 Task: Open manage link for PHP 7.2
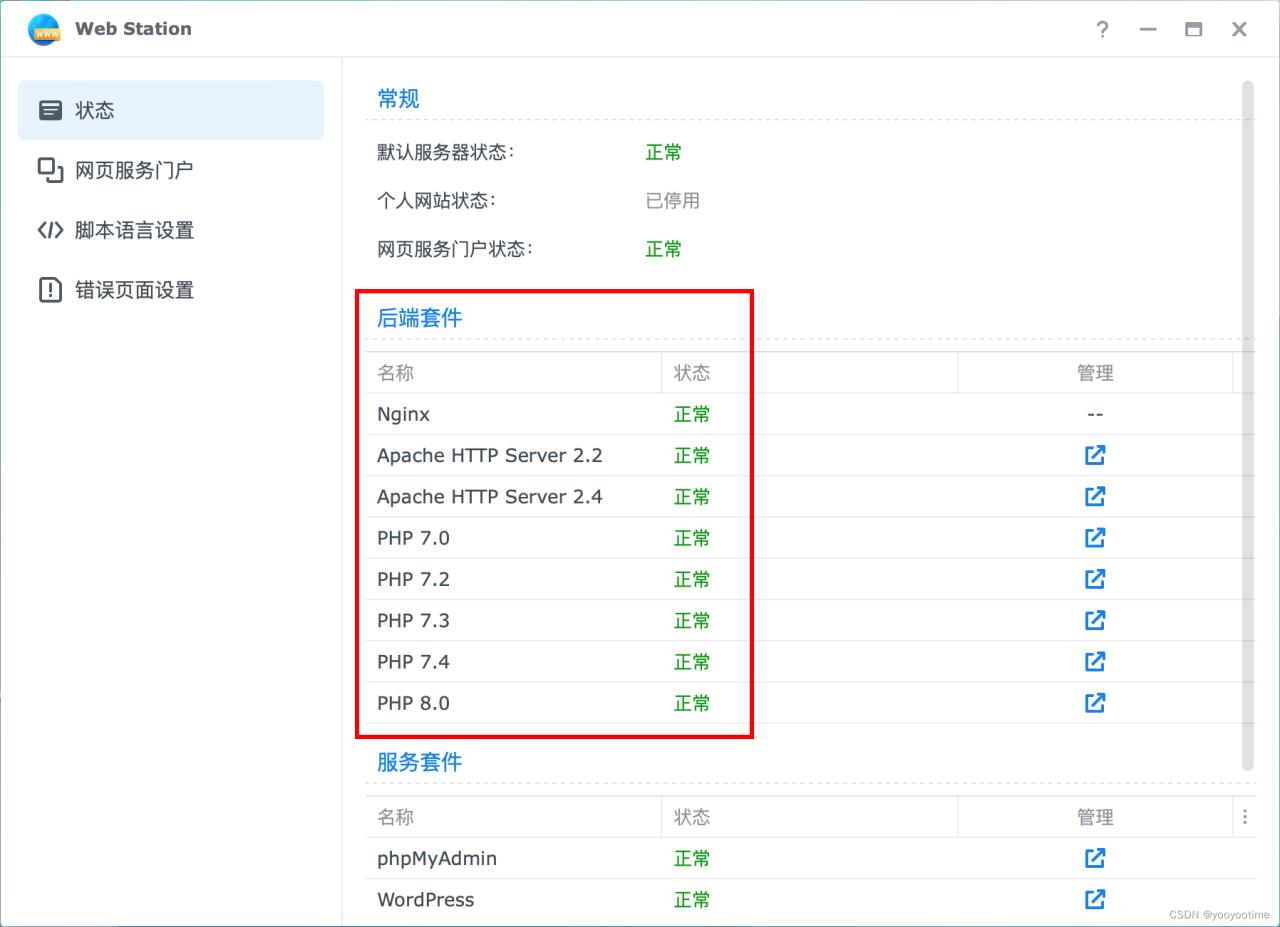coord(1094,578)
